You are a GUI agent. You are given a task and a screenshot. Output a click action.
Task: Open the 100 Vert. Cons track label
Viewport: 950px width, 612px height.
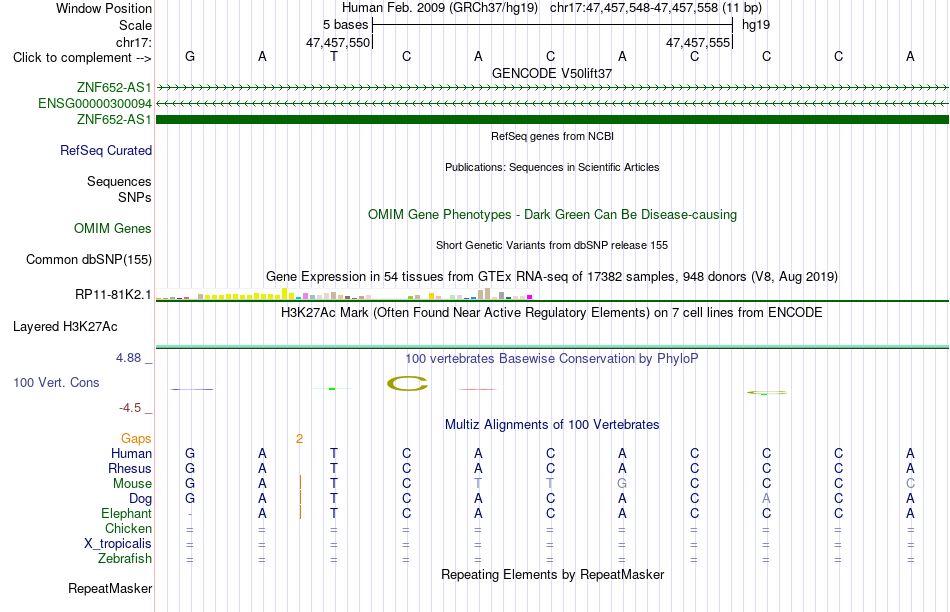56,382
